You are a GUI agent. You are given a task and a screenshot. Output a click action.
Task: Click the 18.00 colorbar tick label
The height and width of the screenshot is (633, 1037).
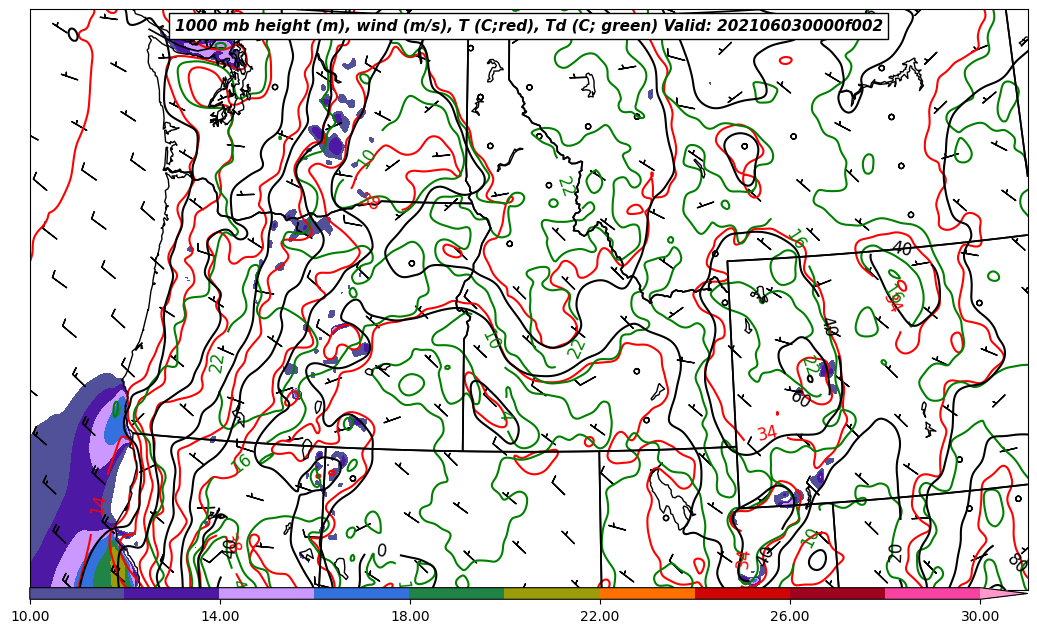click(410, 617)
